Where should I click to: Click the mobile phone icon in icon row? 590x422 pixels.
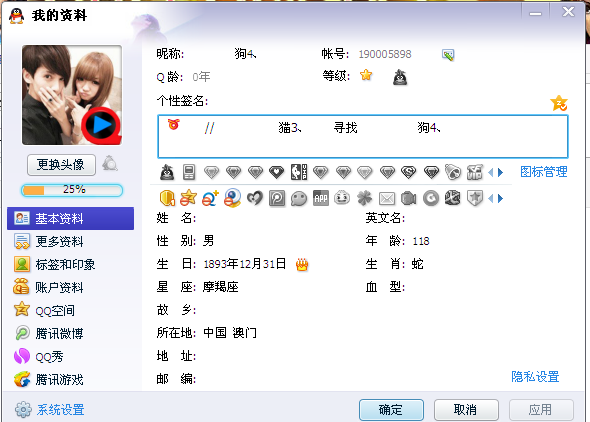[x=189, y=173]
